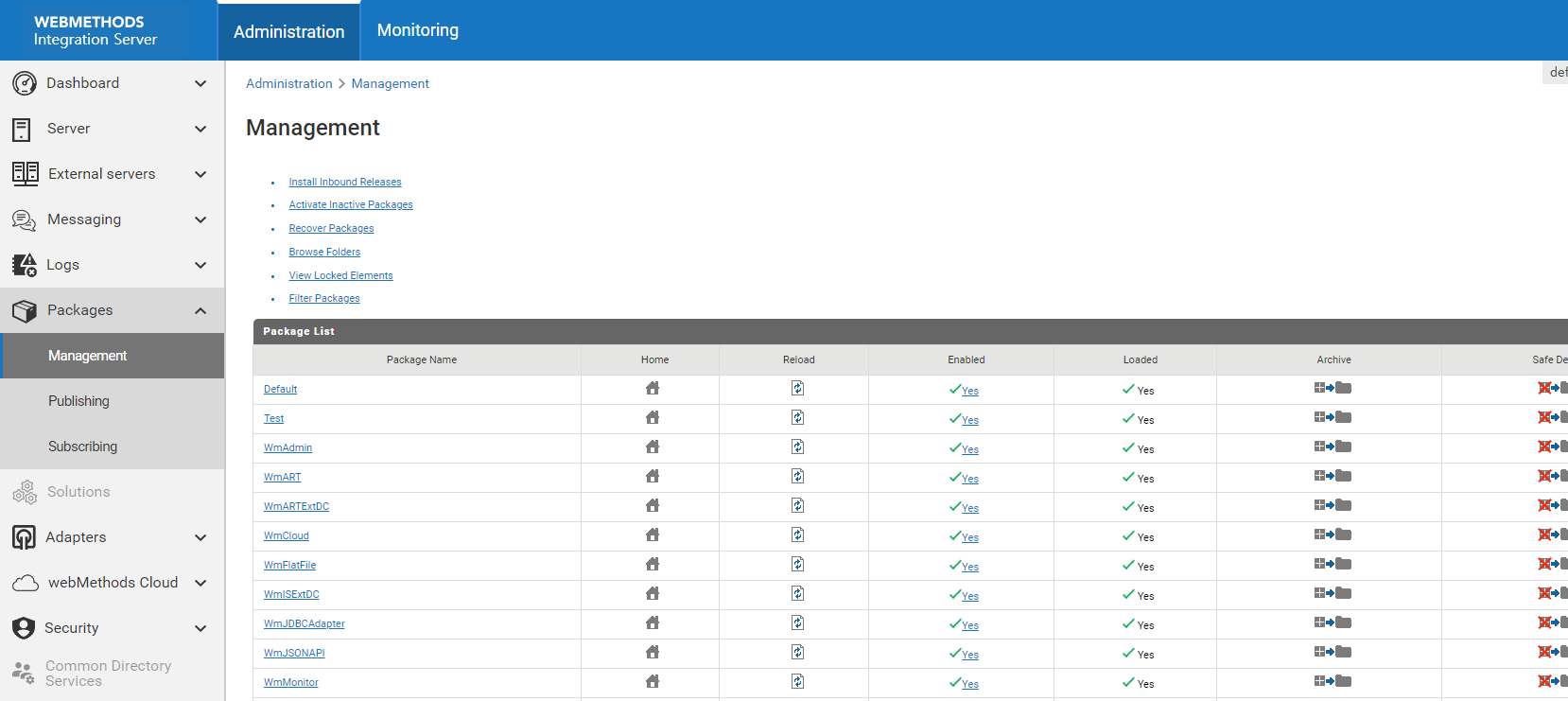Switch to the Monitoring tab

pos(418,30)
